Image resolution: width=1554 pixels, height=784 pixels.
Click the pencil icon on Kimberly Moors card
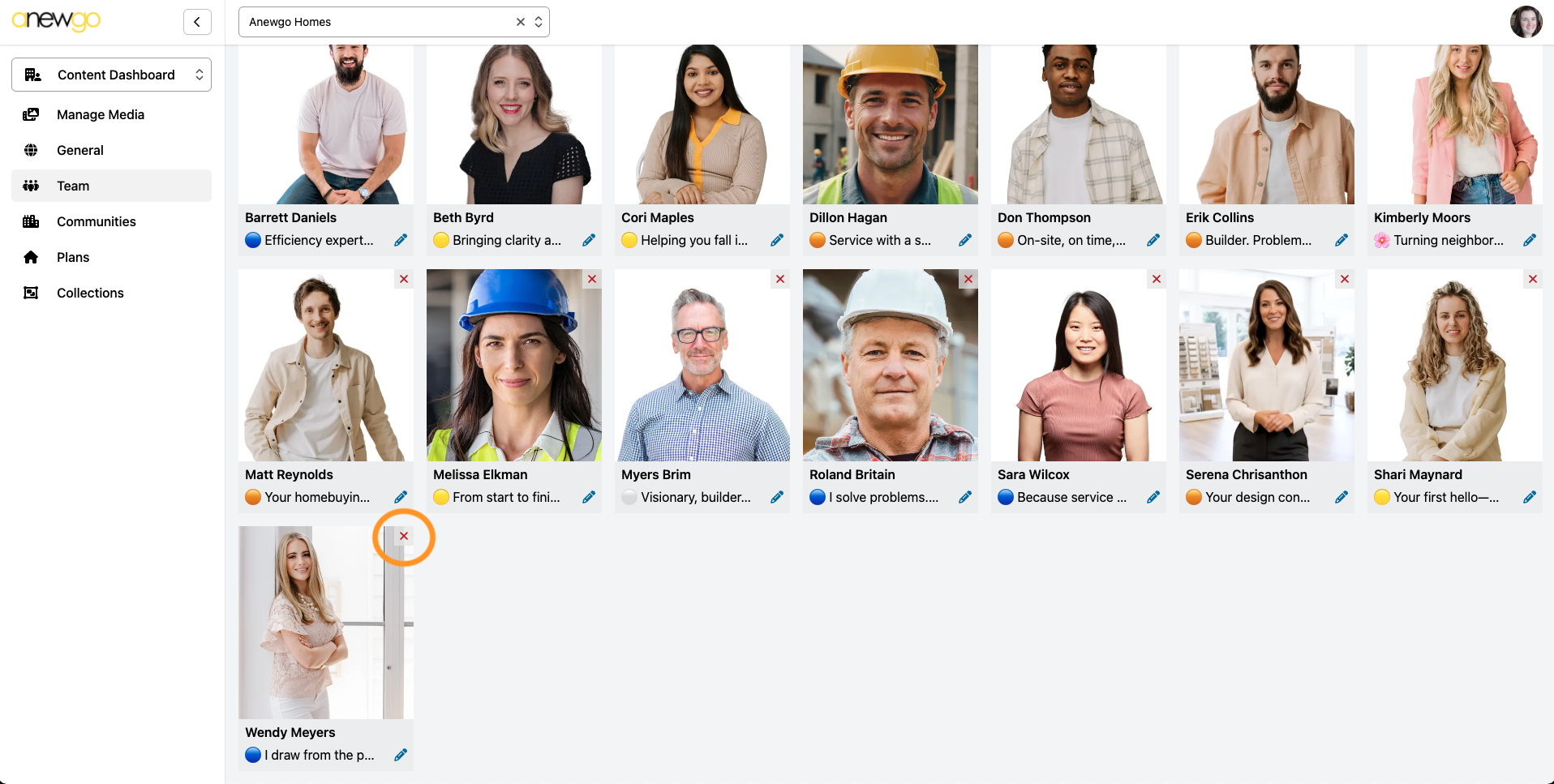1530,240
